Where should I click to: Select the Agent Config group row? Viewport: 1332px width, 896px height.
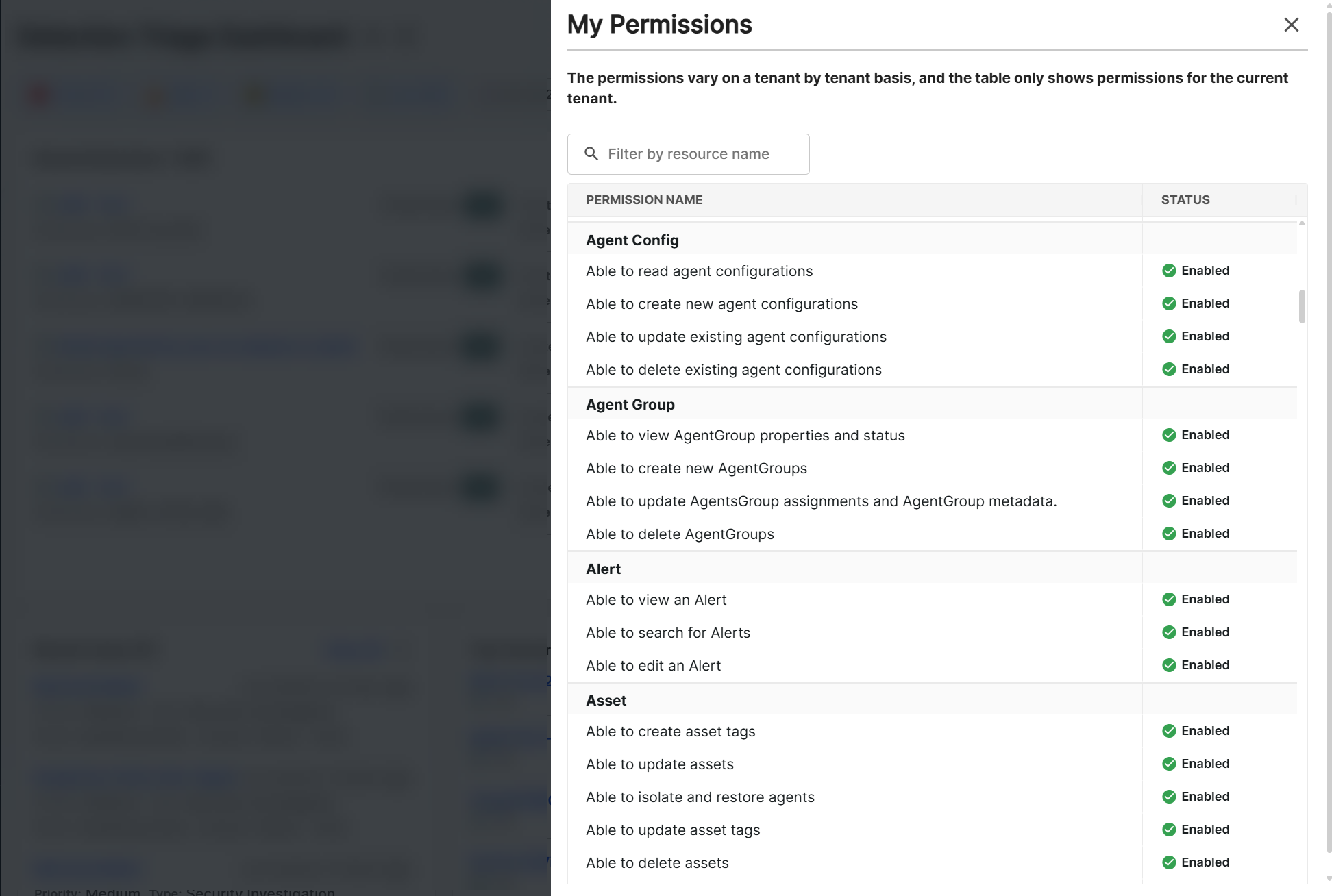click(x=632, y=240)
